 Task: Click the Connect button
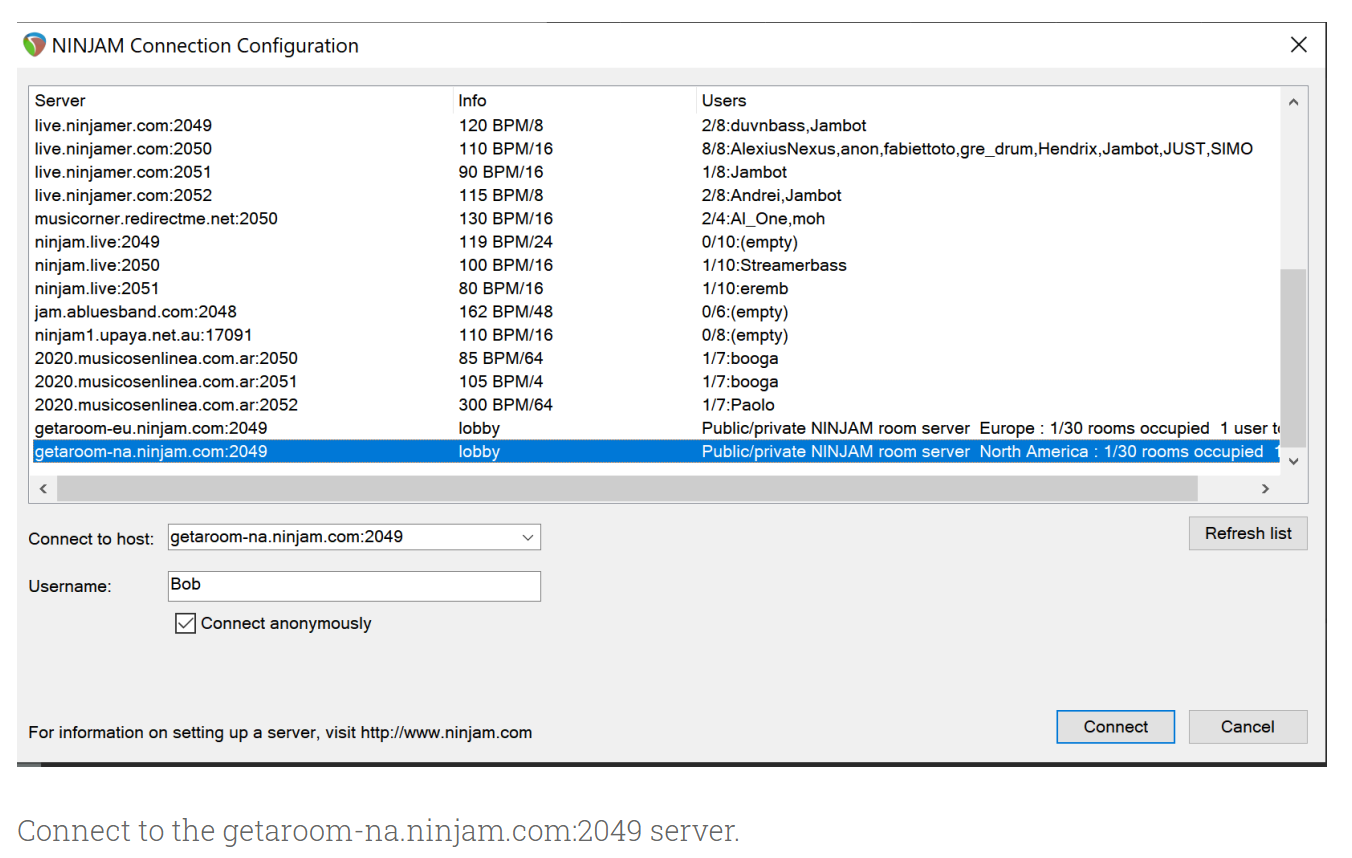click(1115, 727)
